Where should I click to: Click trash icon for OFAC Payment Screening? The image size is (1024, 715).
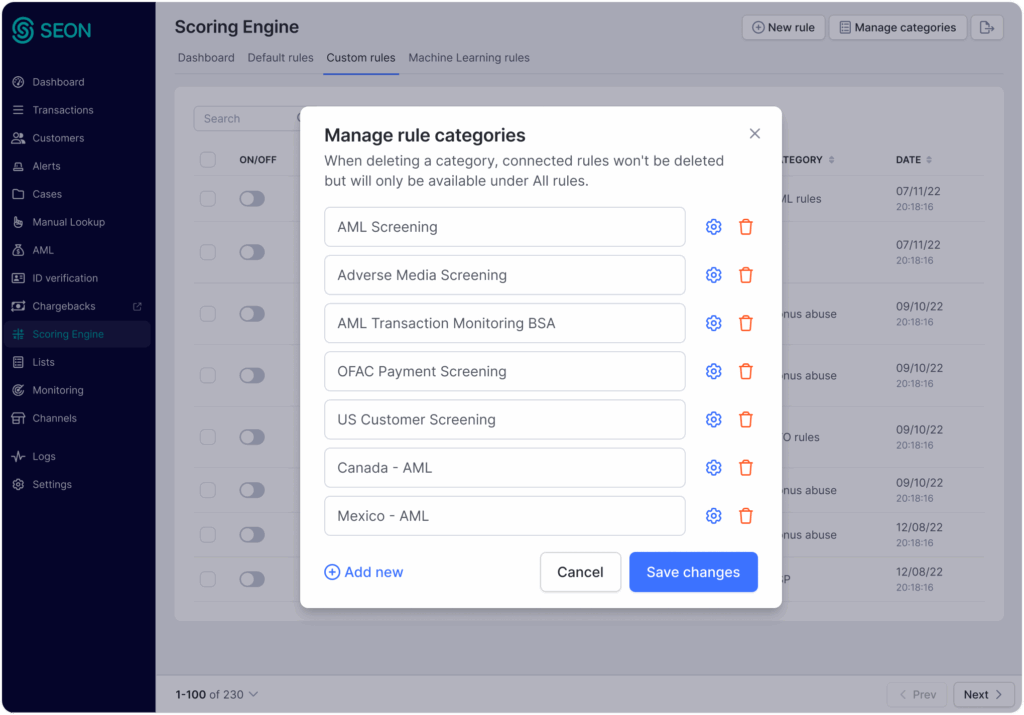(x=745, y=371)
